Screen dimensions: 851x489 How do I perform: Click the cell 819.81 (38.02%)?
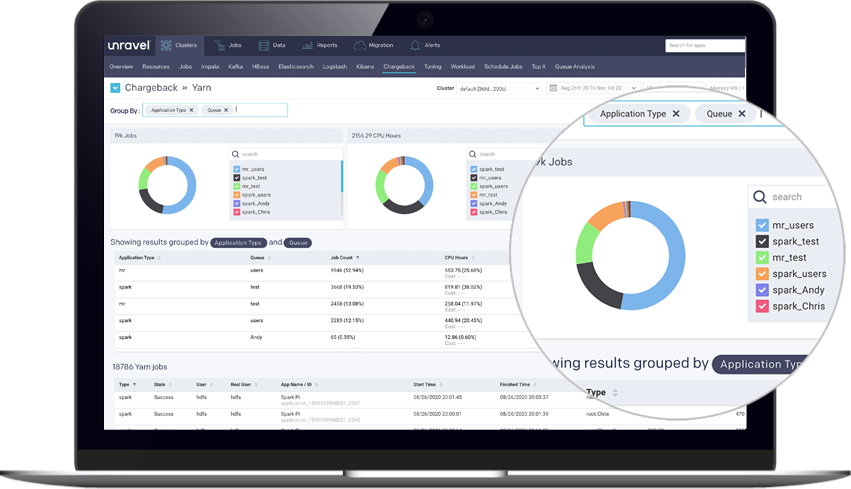463,287
